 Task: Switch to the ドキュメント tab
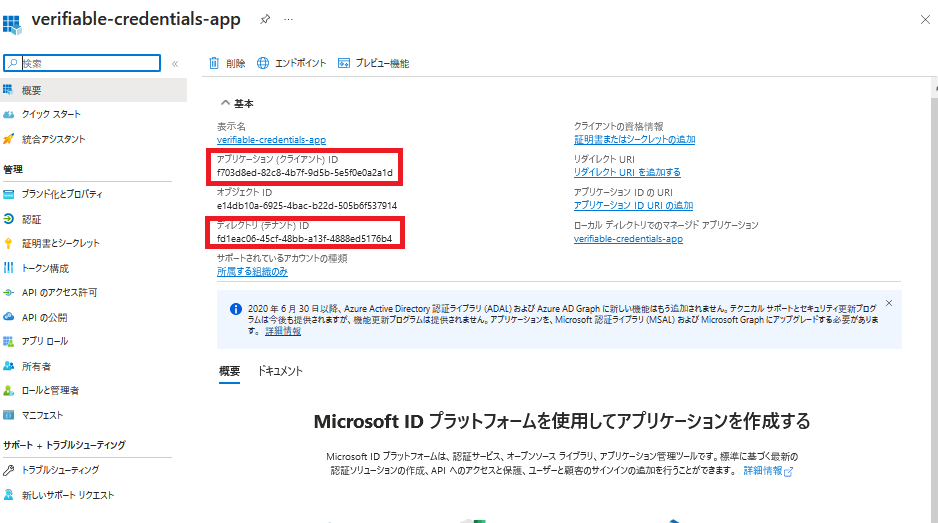point(280,371)
